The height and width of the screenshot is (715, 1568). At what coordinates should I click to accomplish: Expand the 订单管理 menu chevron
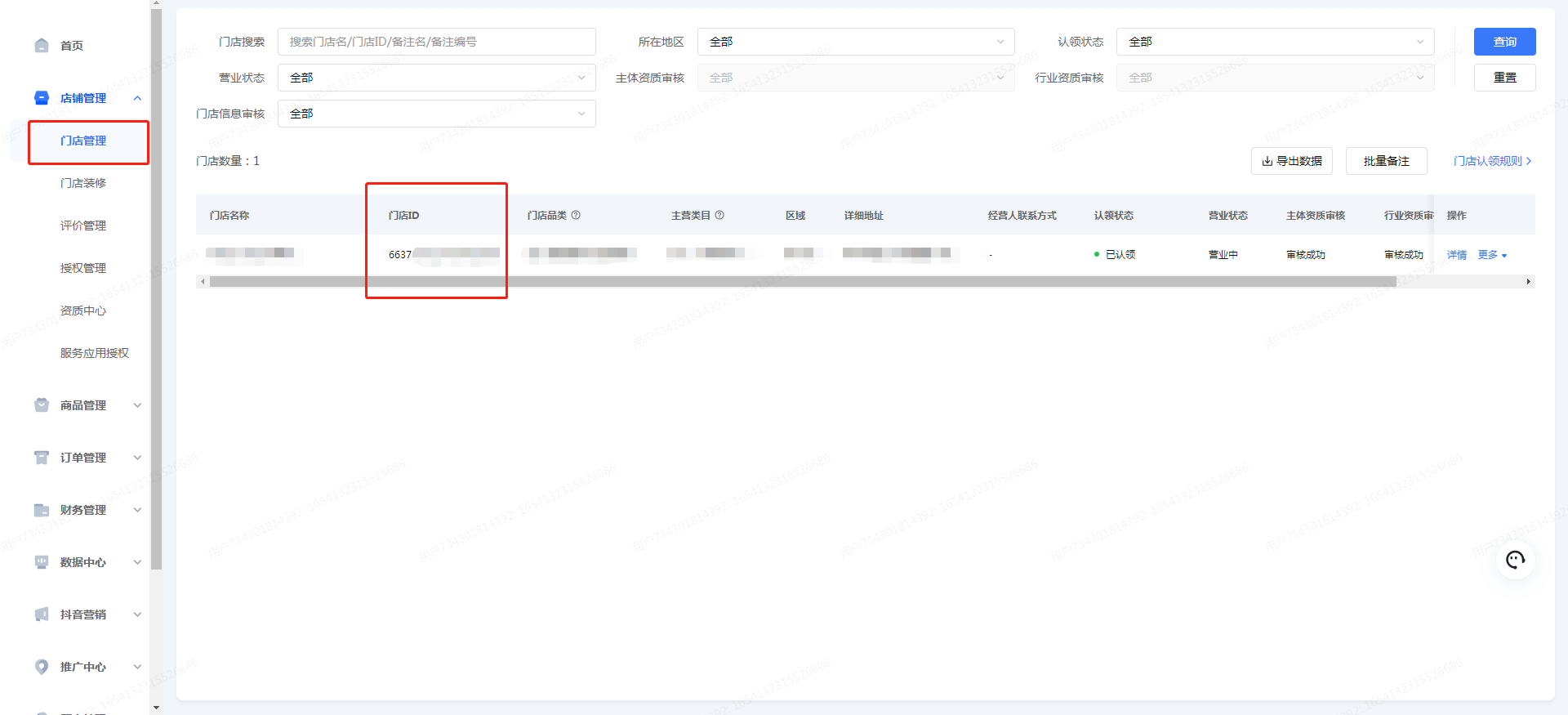(x=137, y=458)
